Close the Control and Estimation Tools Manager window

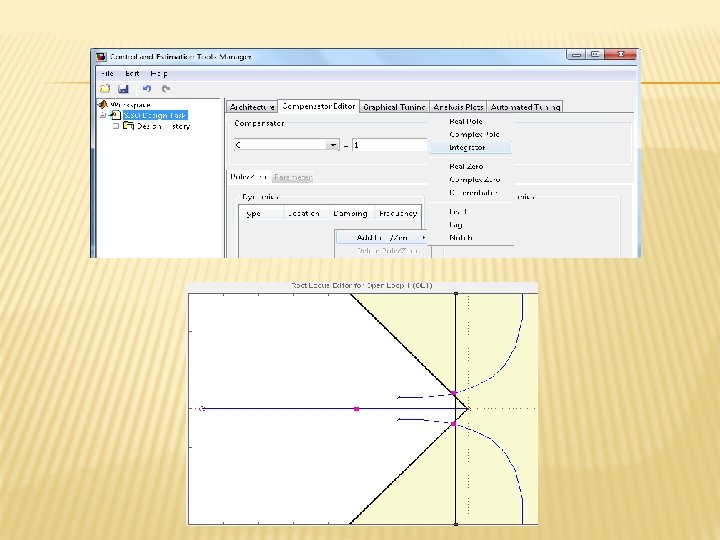(x=620, y=55)
